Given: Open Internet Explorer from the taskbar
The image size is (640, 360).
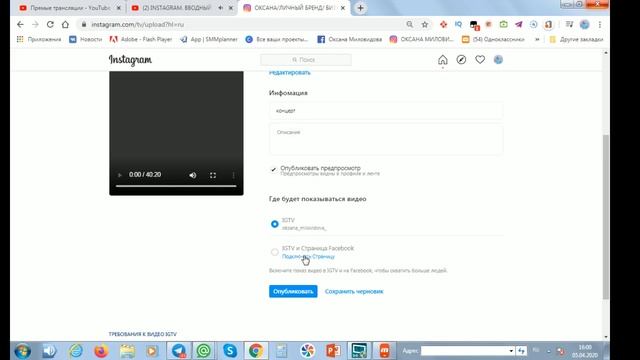Looking at the screenshot, I should [x=76, y=351].
